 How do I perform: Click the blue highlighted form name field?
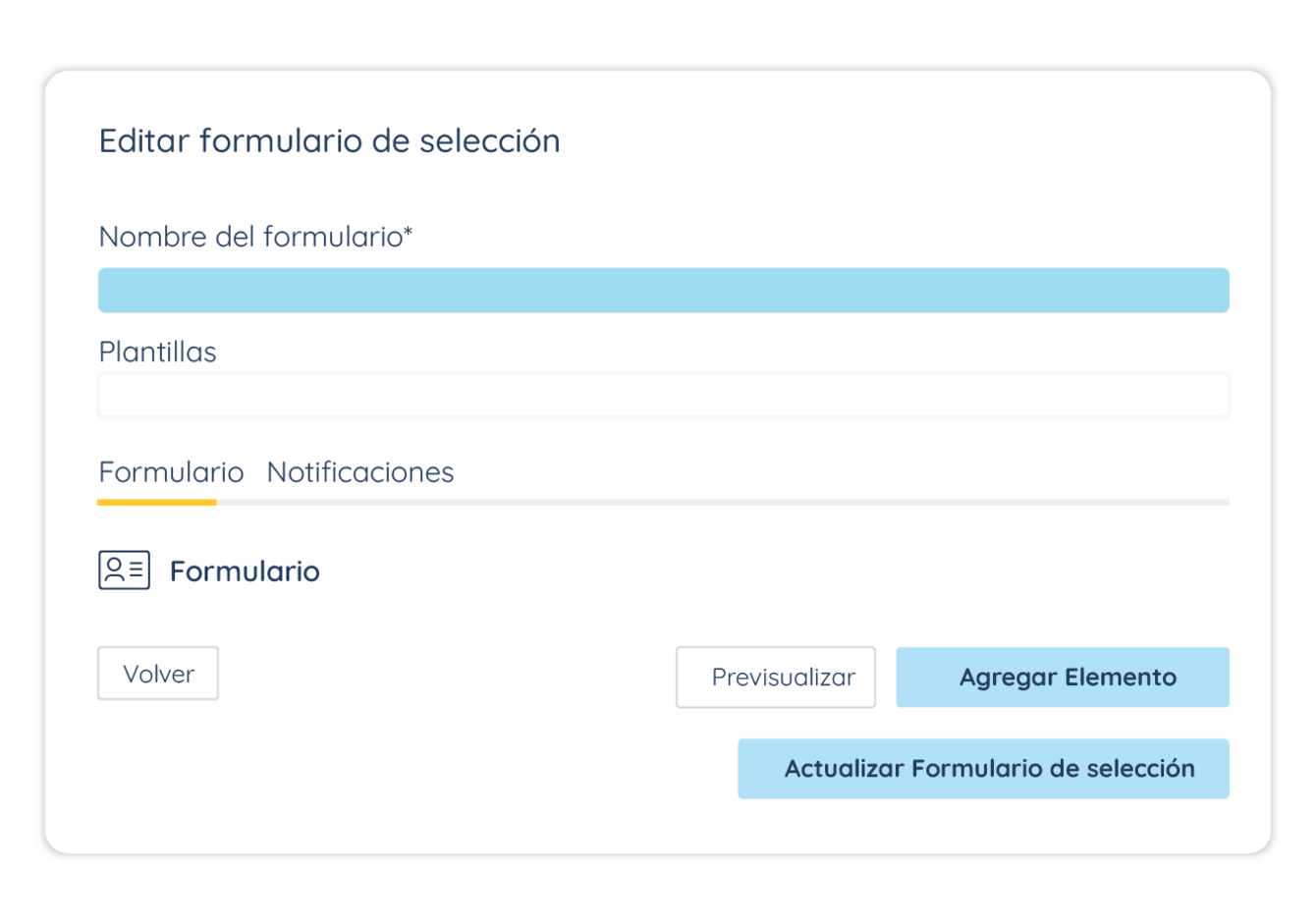pos(664,291)
